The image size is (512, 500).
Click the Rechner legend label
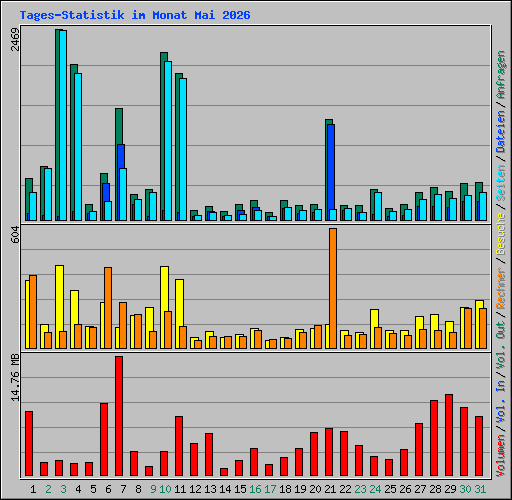point(501,288)
